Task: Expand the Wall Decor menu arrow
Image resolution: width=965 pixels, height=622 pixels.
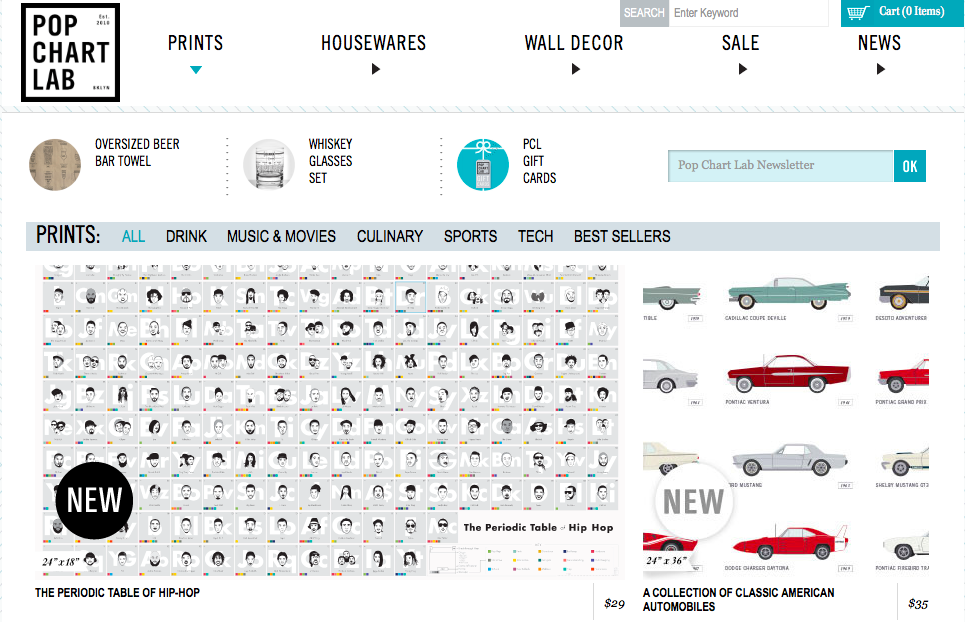Action: pyautogui.click(x=576, y=70)
